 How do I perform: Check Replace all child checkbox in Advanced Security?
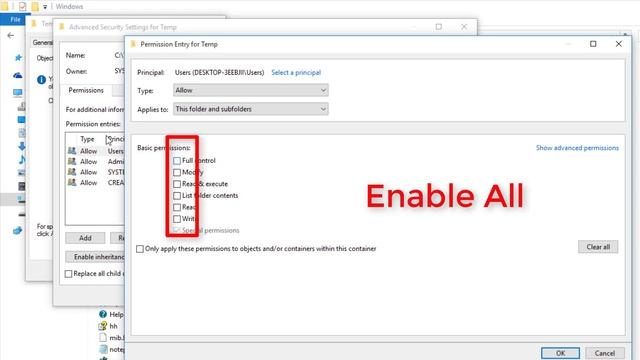(69, 273)
